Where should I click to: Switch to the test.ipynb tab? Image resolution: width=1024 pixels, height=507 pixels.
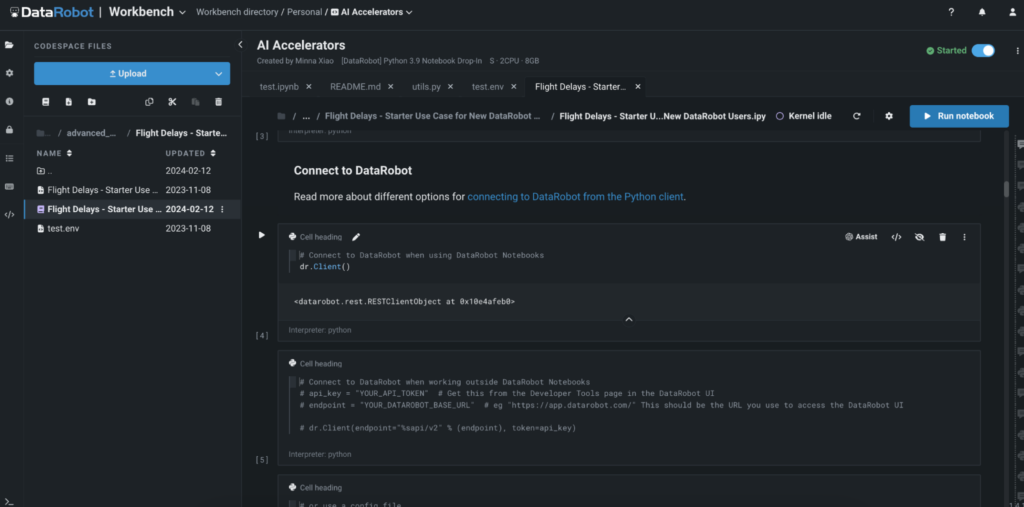click(280, 86)
